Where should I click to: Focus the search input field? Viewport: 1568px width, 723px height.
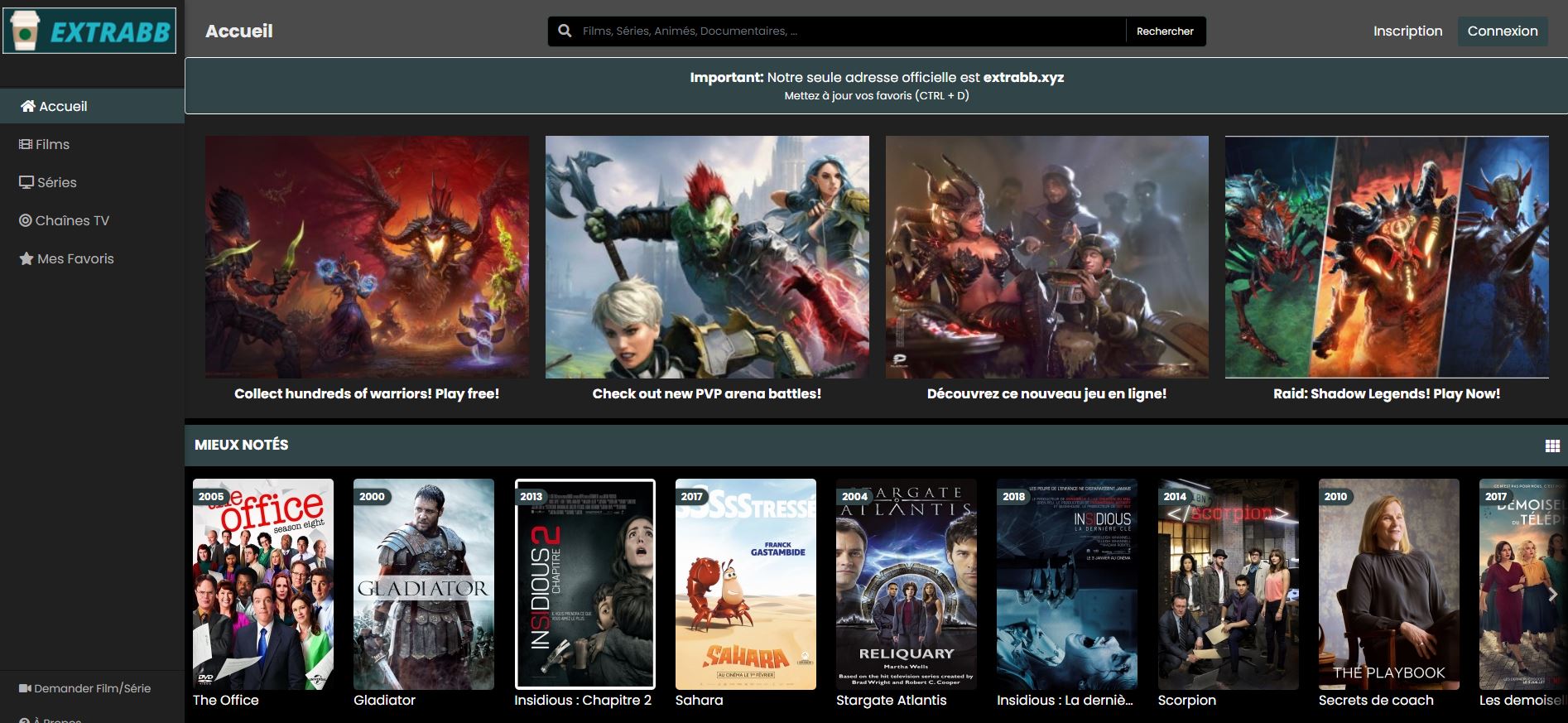pyautogui.click(x=851, y=31)
